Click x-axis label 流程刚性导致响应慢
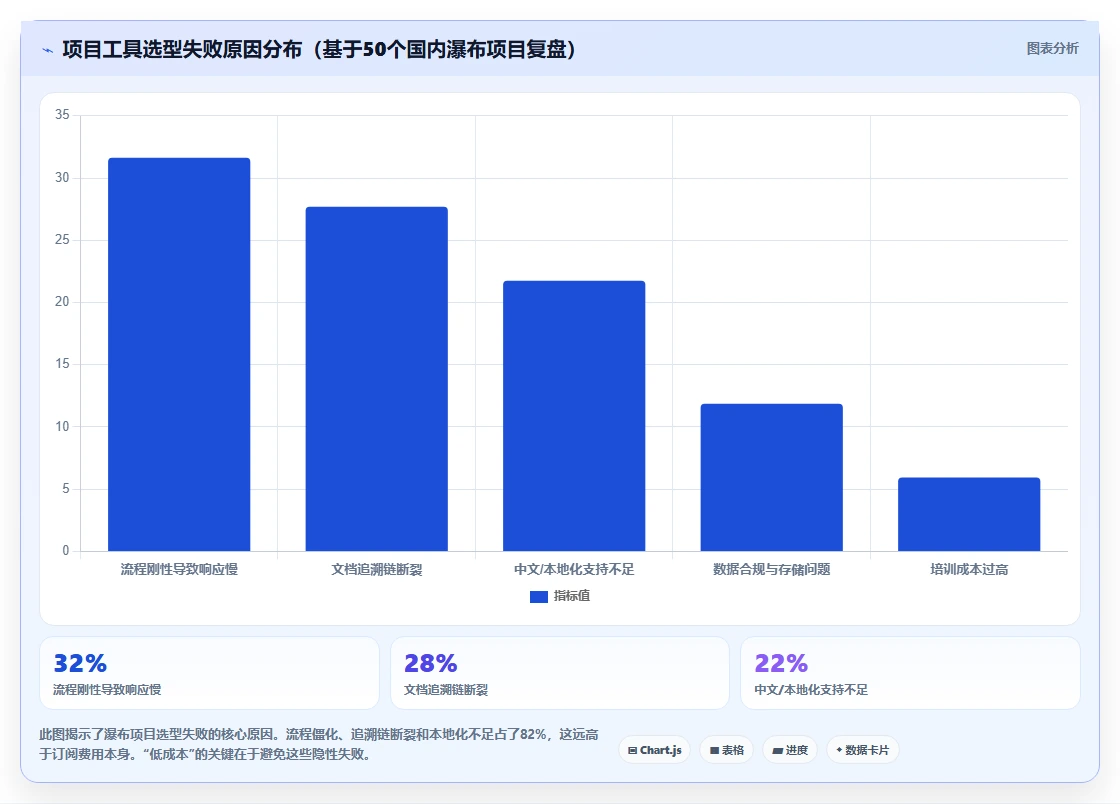The width and height of the screenshot is (1120, 804). pyautogui.click(x=179, y=569)
